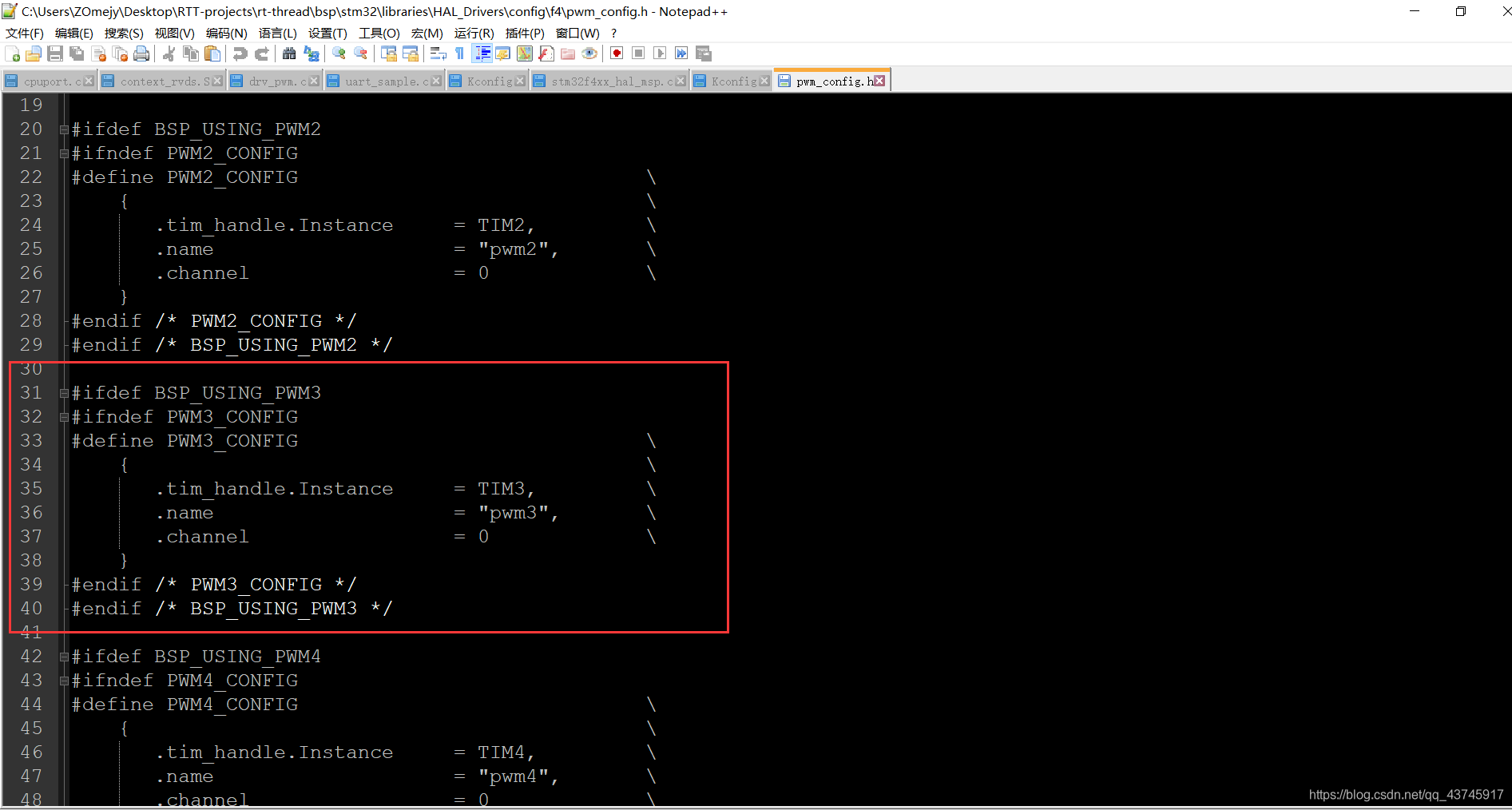1512x810 pixels.
Task: Click the Close All toolbar icon
Action: coord(120,54)
